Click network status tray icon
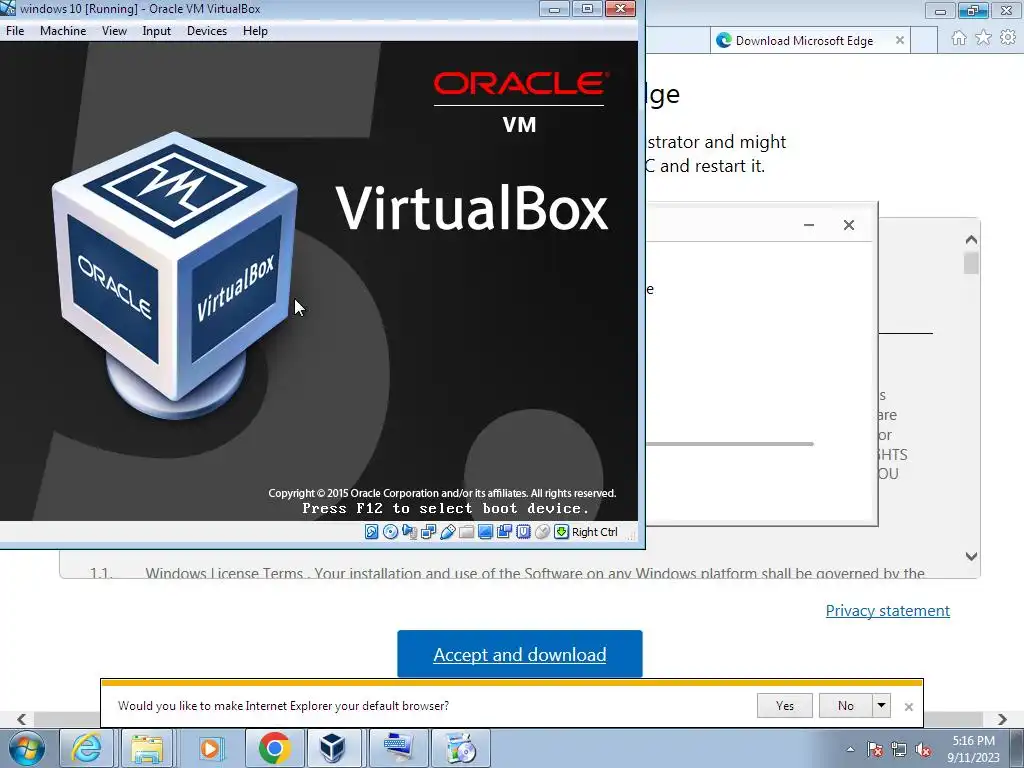The width and height of the screenshot is (1024, 768). (899, 750)
